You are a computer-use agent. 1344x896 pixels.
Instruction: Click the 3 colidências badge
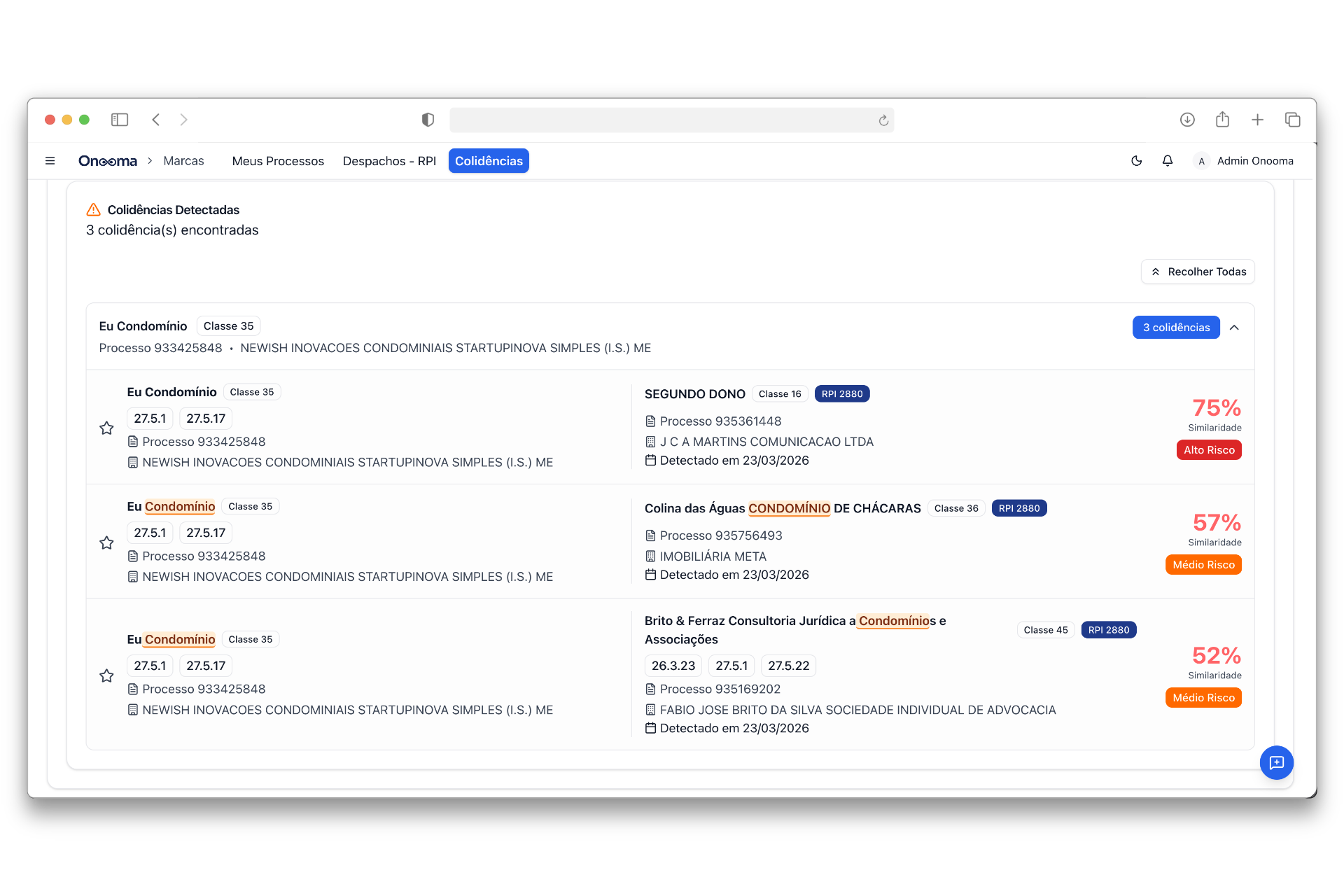(1175, 327)
